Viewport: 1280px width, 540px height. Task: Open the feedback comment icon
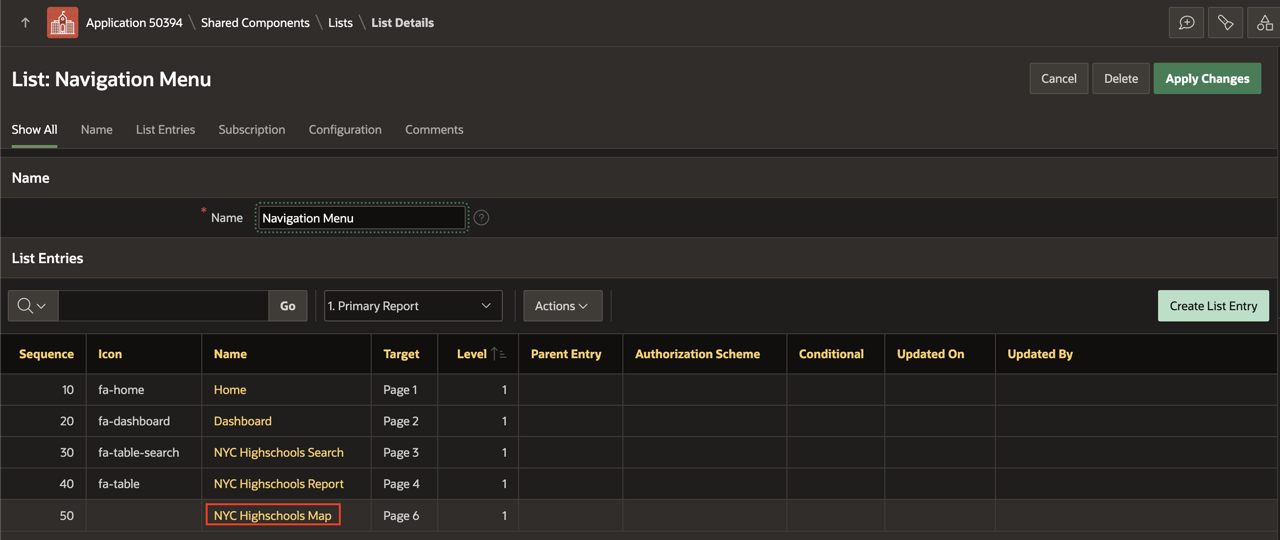click(1186, 22)
